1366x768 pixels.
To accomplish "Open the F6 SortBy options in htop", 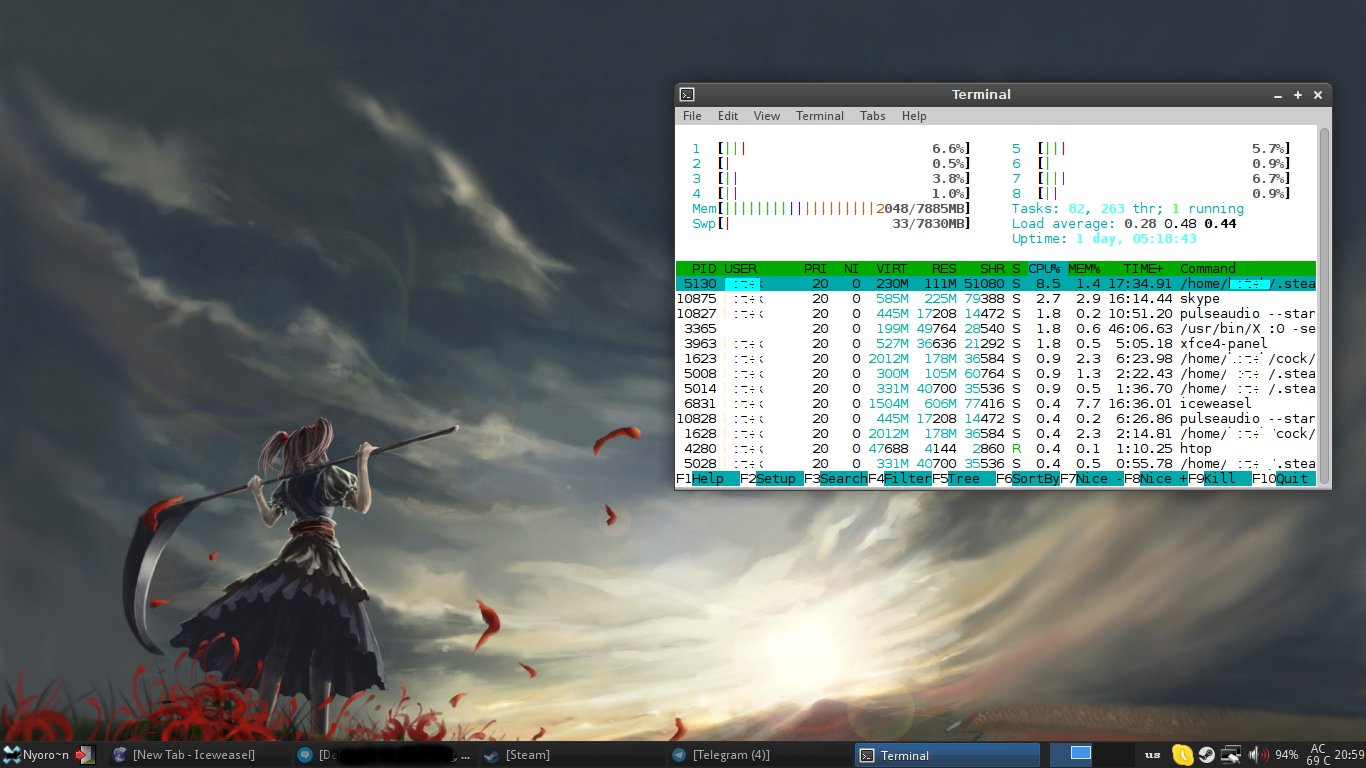I will tap(1028, 479).
